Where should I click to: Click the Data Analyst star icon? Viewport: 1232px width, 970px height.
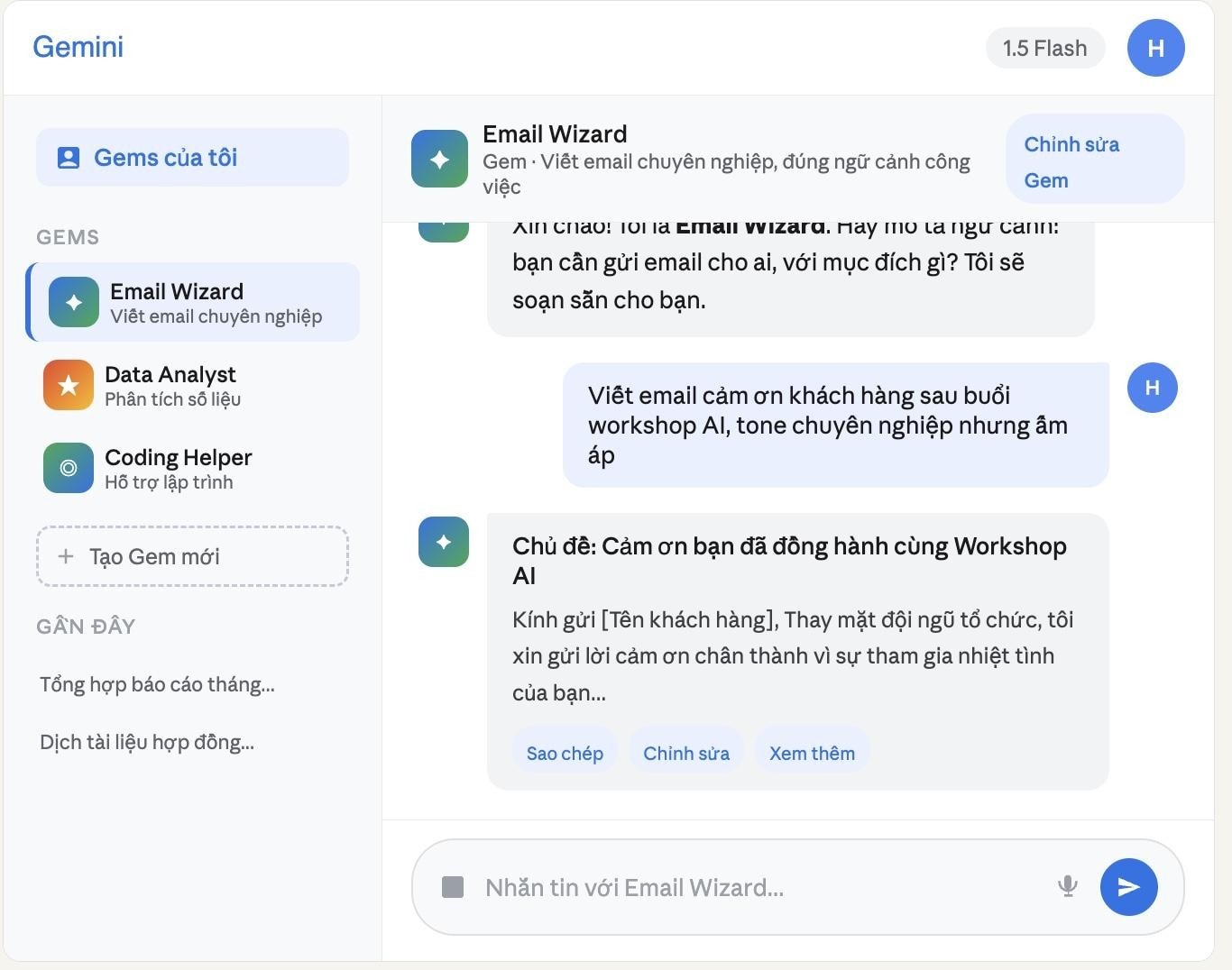coord(69,385)
